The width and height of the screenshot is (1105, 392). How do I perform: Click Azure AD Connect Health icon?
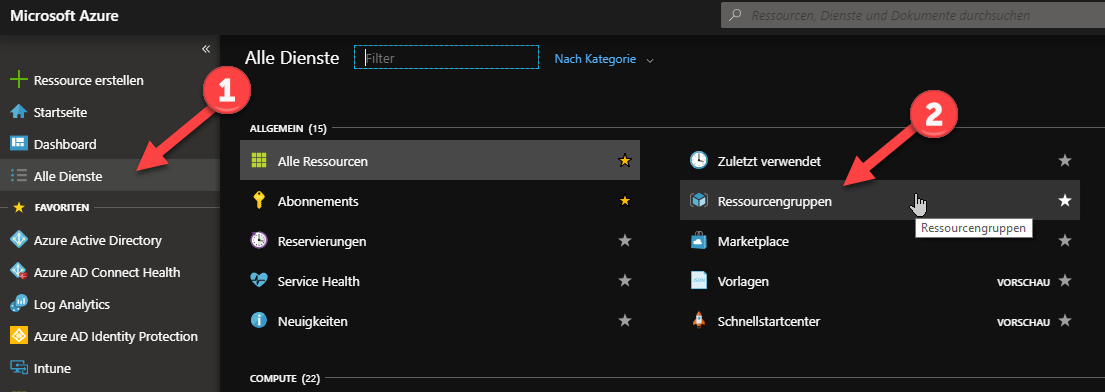18,272
